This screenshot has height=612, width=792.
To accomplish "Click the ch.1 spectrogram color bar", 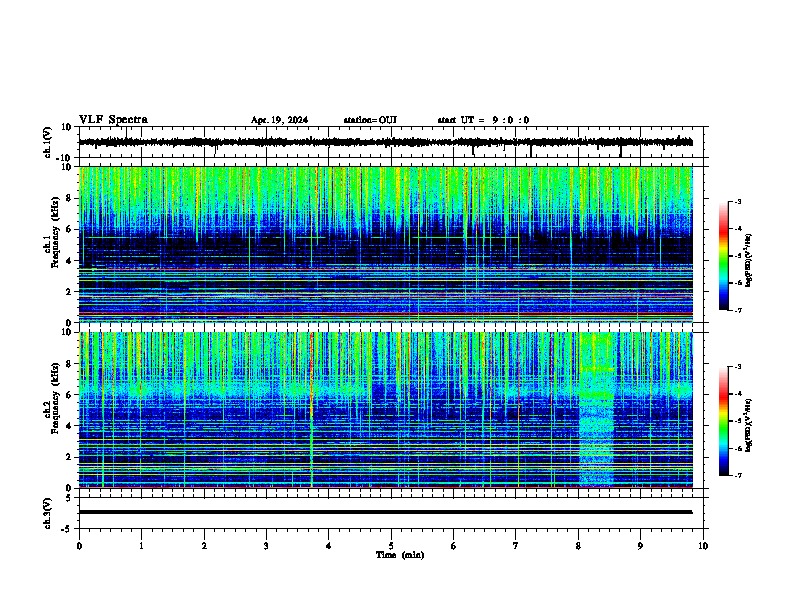I will click(x=724, y=256).
